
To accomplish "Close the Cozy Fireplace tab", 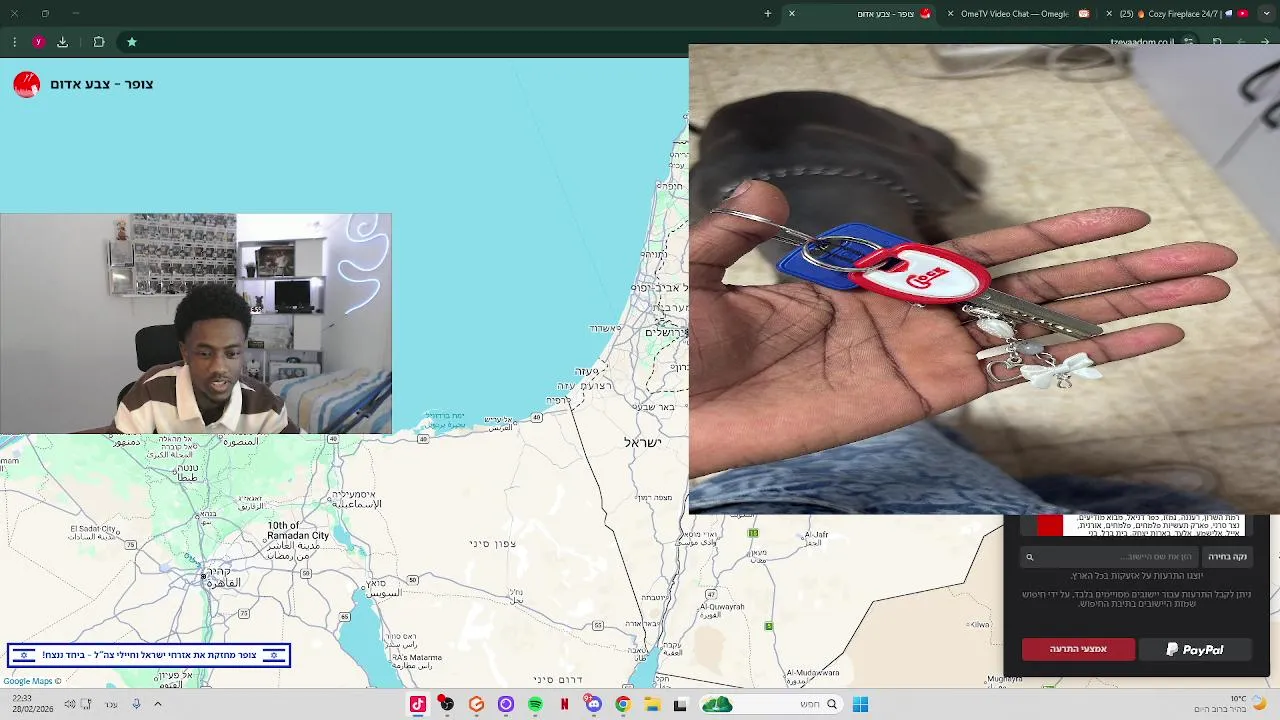I will (1109, 14).
